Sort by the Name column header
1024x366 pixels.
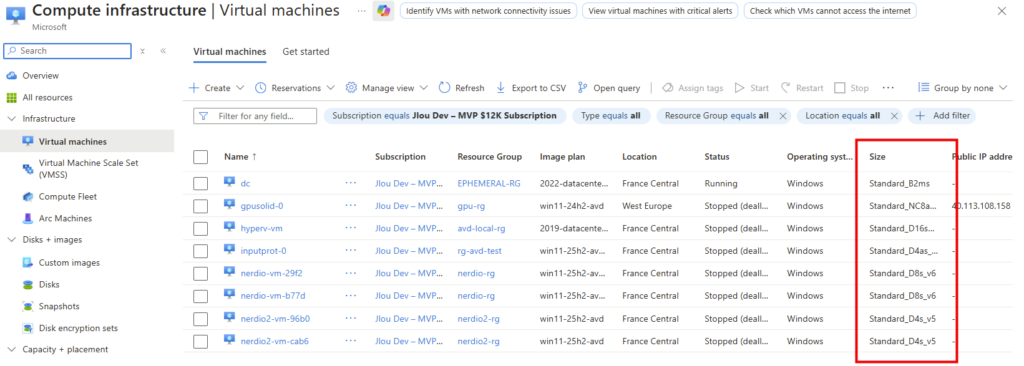(240, 157)
